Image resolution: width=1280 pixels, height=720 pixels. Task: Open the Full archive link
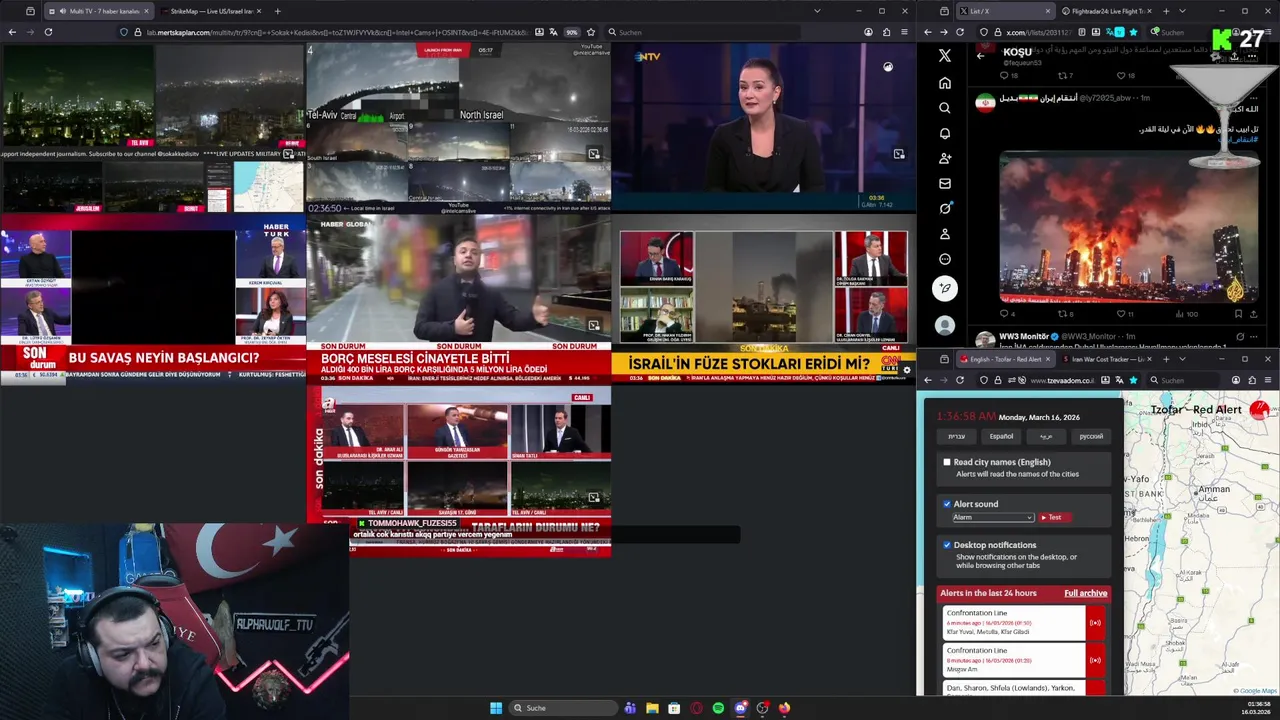click(1085, 593)
